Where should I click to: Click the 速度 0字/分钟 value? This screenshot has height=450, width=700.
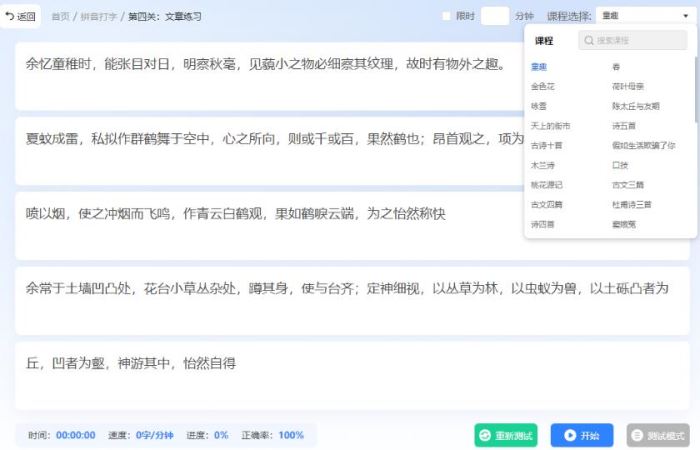(154, 435)
